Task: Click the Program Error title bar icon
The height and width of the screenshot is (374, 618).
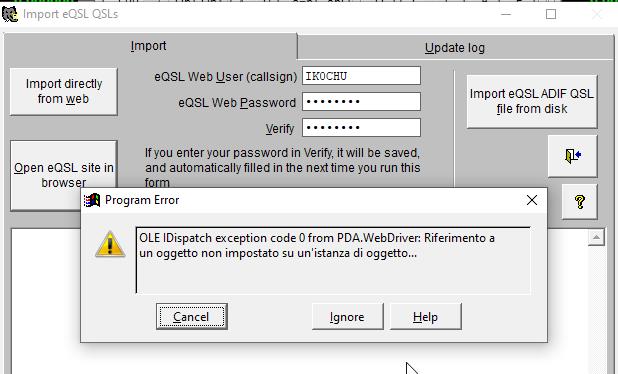Action: (x=92, y=200)
